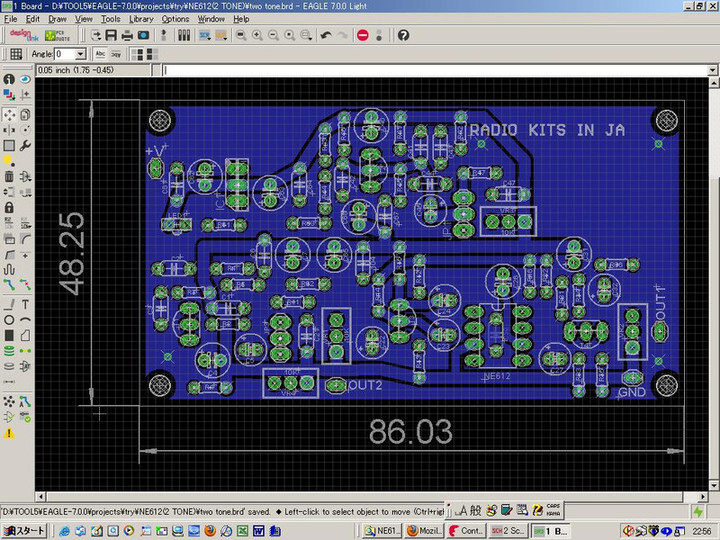Click the Windows Start button

point(24,531)
